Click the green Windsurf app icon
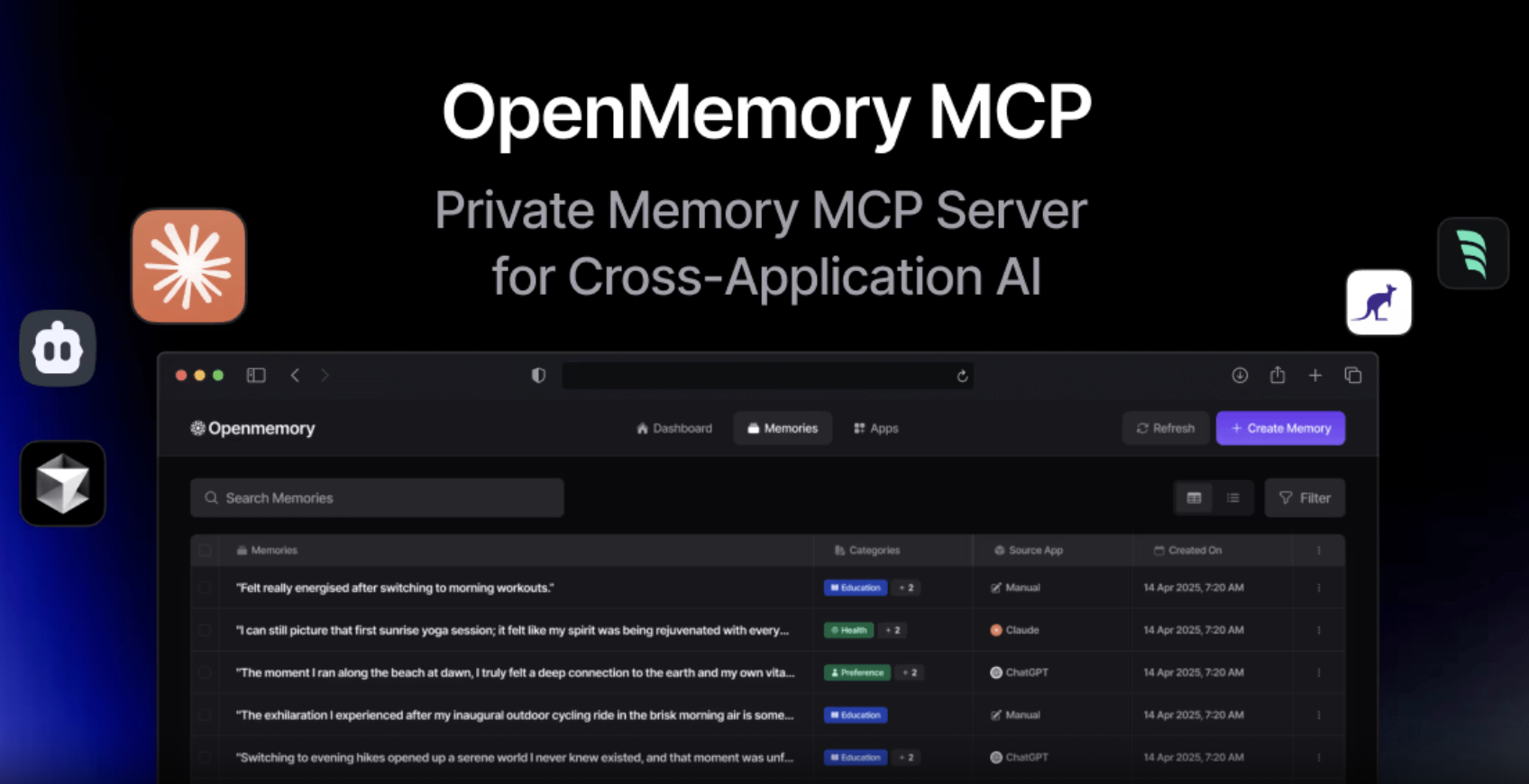The width and height of the screenshot is (1529, 784). (1472, 253)
